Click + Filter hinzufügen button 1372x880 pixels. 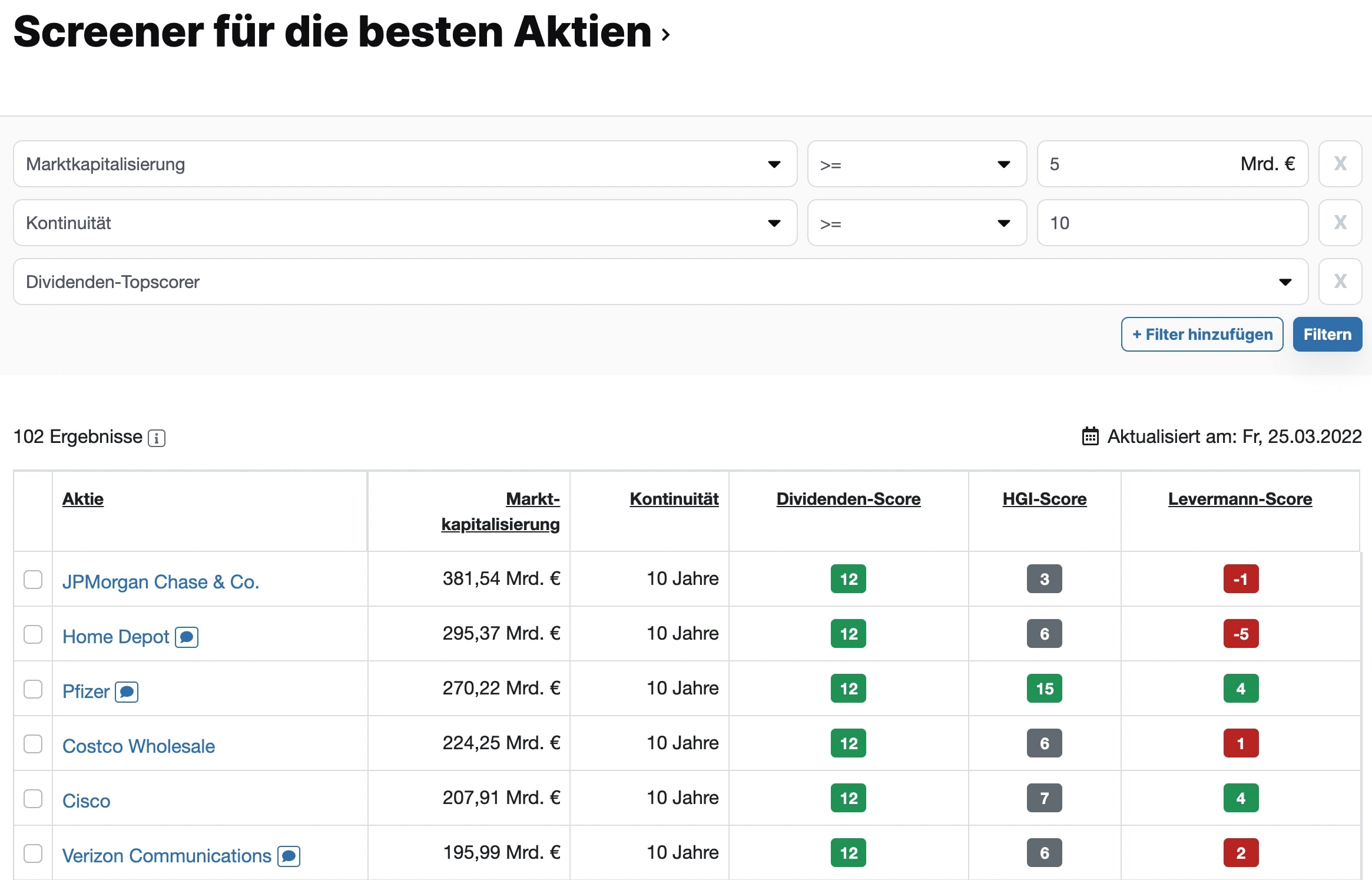coord(1202,335)
